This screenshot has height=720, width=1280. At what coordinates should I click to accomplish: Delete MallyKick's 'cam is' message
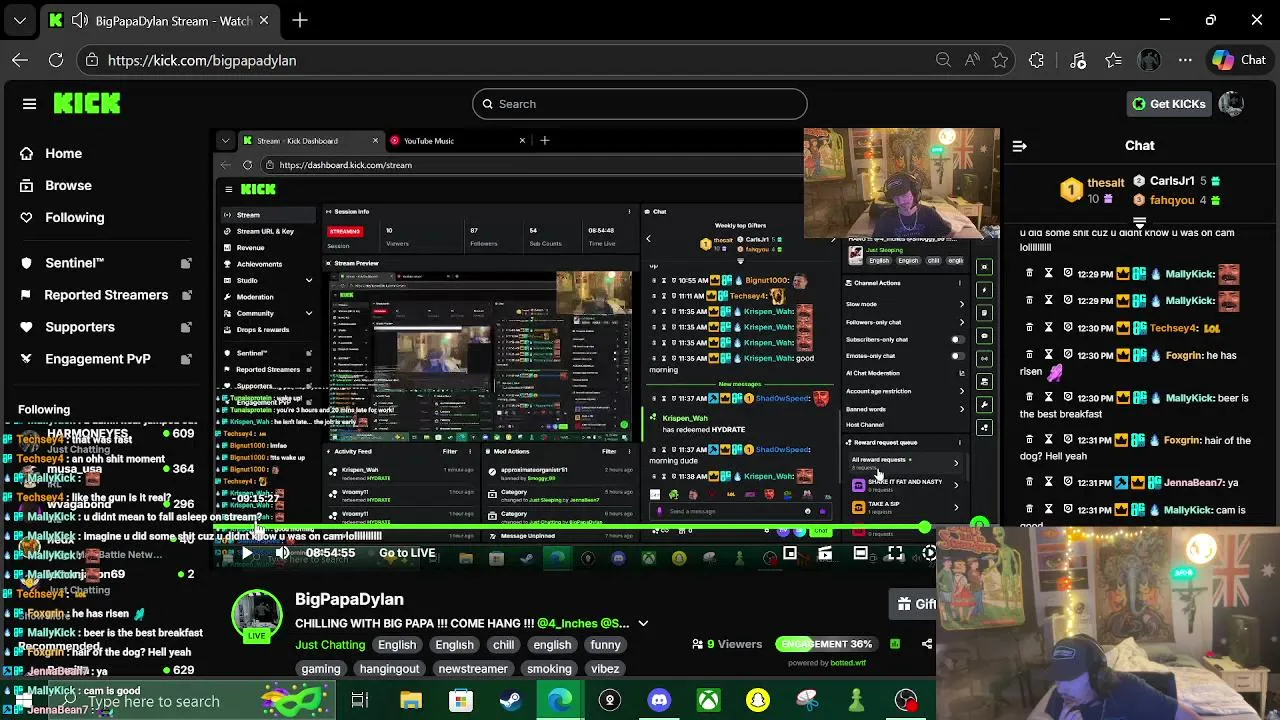[x=1029, y=510]
